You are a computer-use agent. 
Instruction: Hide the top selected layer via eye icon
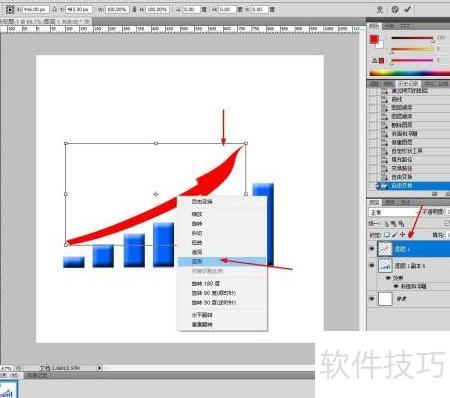click(372, 249)
